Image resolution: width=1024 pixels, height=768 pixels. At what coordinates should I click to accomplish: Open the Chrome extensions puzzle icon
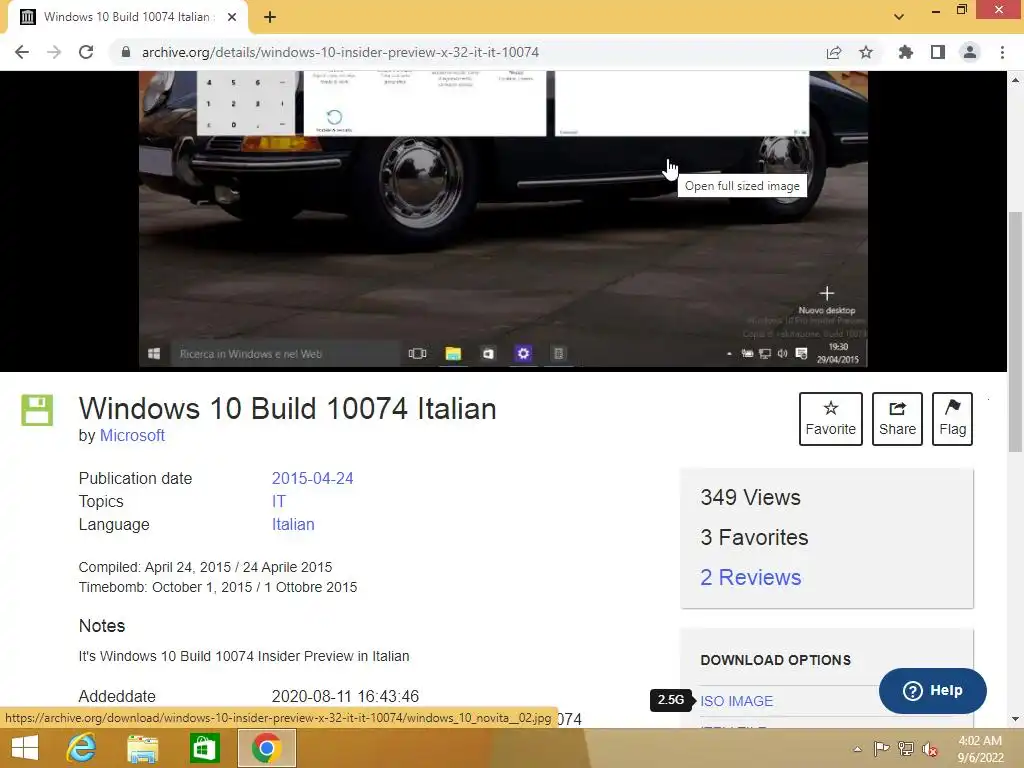pyautogui.click(x=905, y=52)
